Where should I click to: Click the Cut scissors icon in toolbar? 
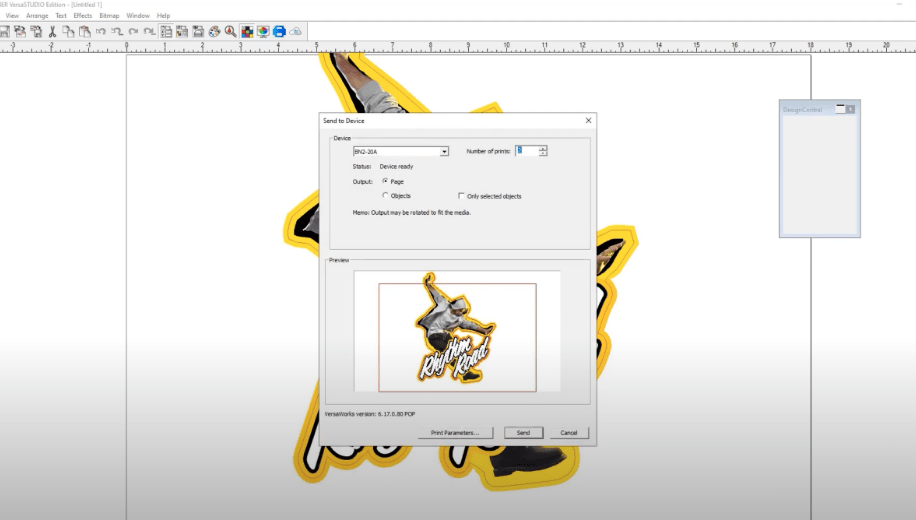click(52, 32)
